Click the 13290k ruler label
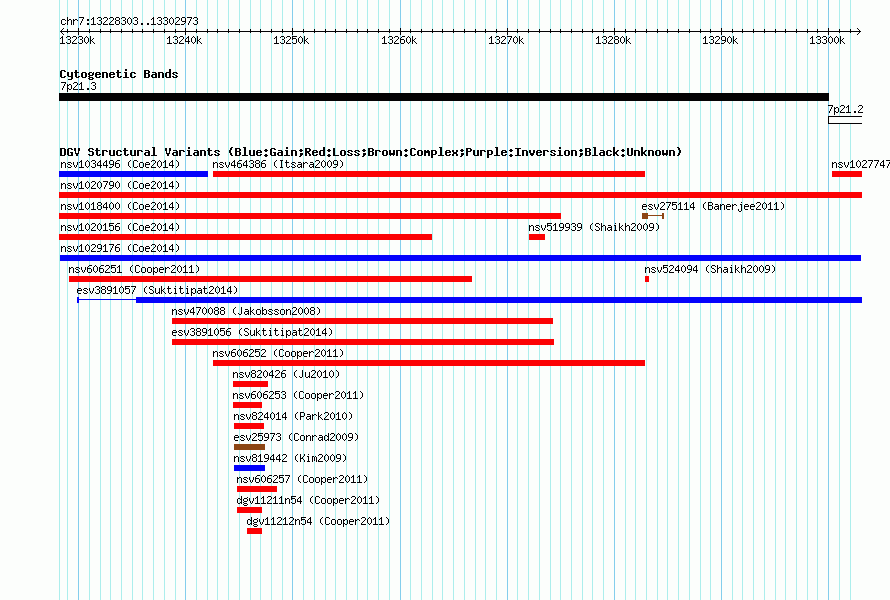The image size is (890, 600). pos(720,40)
